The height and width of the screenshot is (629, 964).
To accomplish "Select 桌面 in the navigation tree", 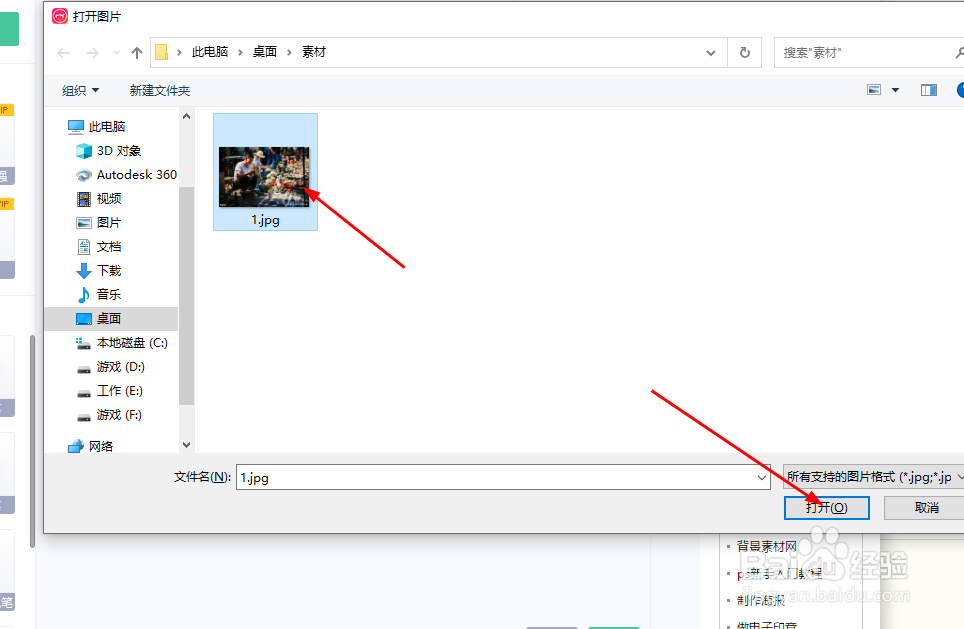I will click(x=111, y=318).
